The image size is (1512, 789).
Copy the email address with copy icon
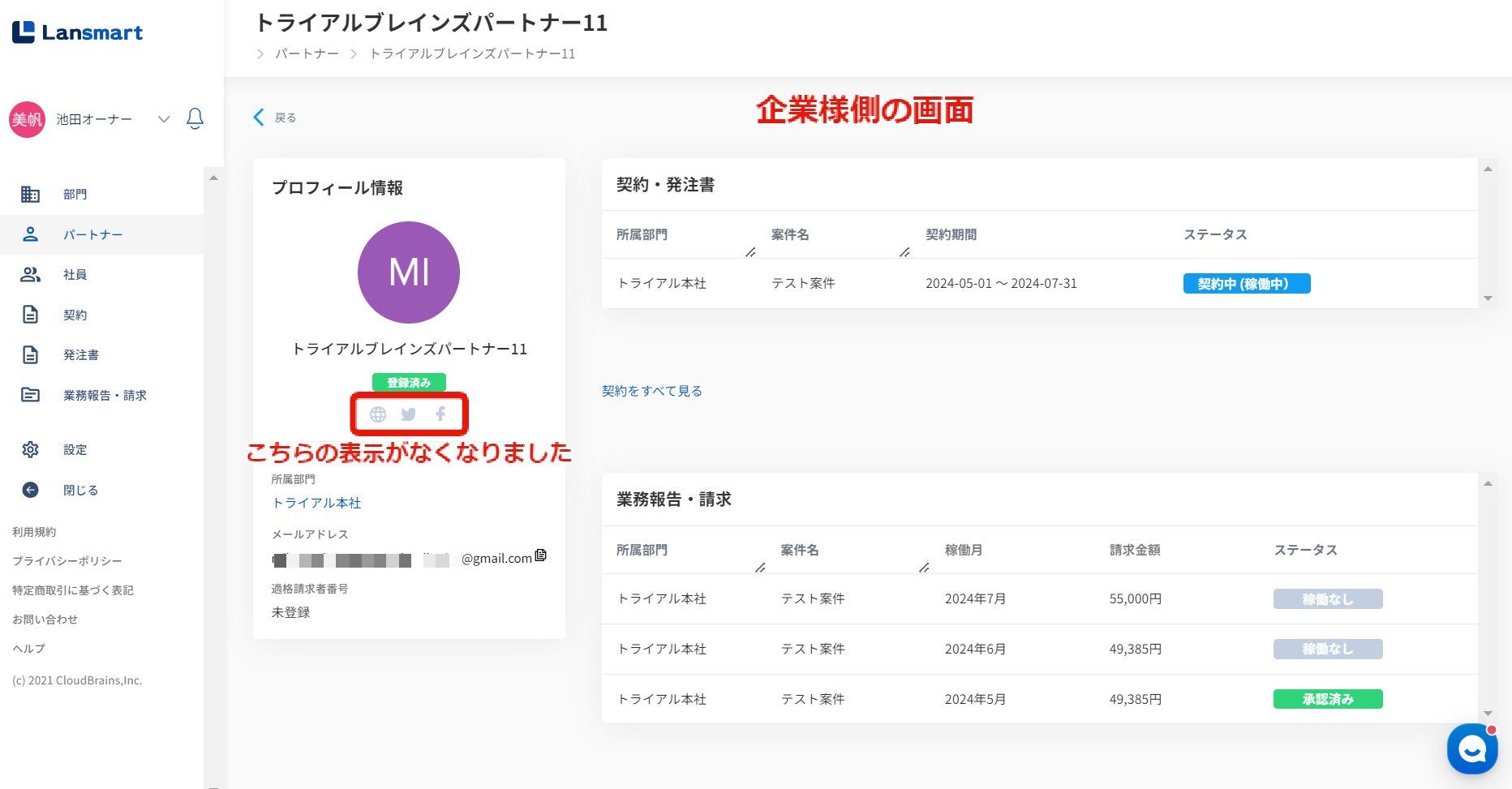pos(541,555)
